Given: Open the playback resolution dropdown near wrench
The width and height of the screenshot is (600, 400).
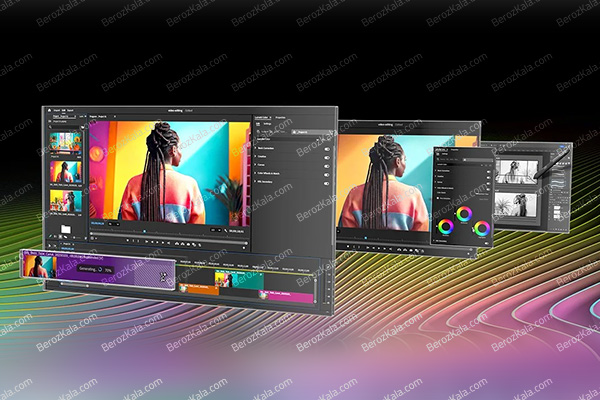Looking at the screenshot, I should 215,230.
